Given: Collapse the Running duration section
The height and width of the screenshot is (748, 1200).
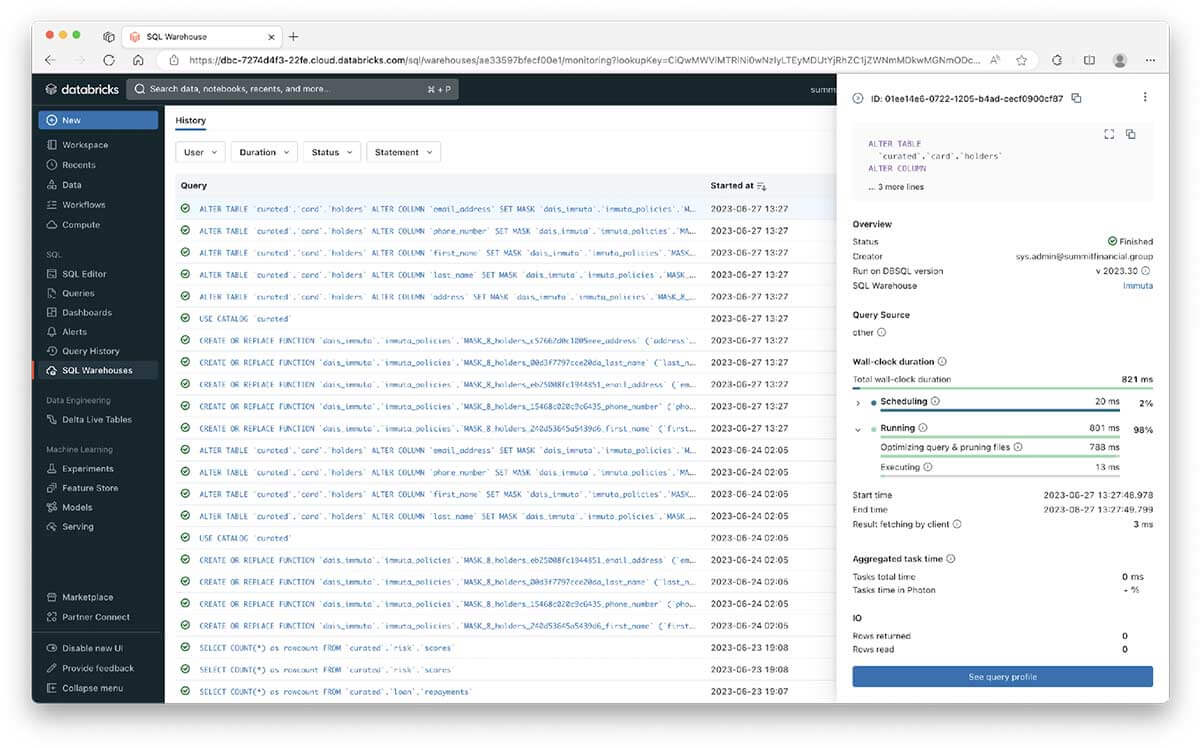Looking at the screenshot, I should point(858,429).
